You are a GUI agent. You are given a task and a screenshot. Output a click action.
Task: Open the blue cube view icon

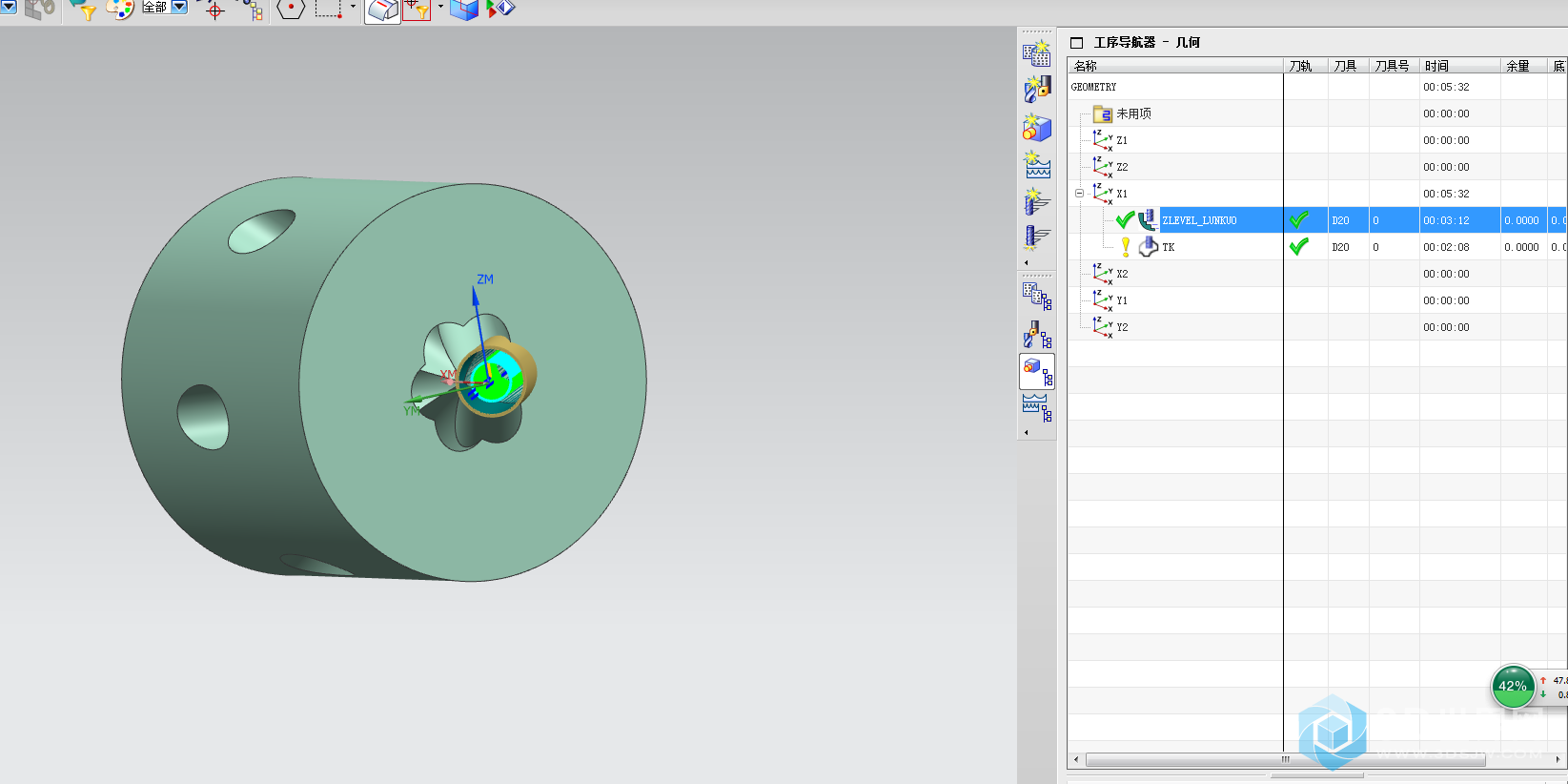pyautogui.click(x=464, y=10)
